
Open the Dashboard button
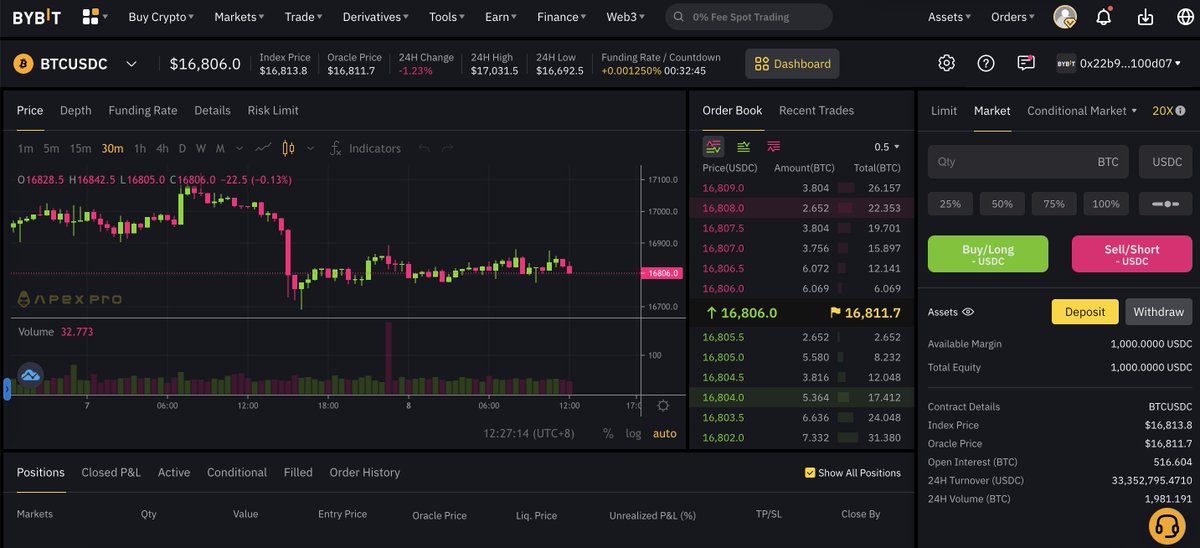pos(792,64)
